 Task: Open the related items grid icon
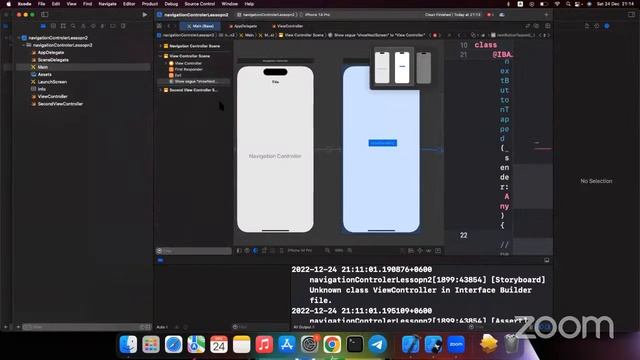pyautogui.click(x=159, y=26)
